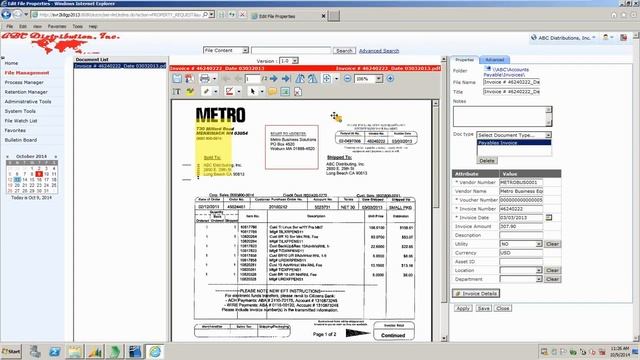Click the delete page annotation icon

pyautogui.click(x=298, y=92)
